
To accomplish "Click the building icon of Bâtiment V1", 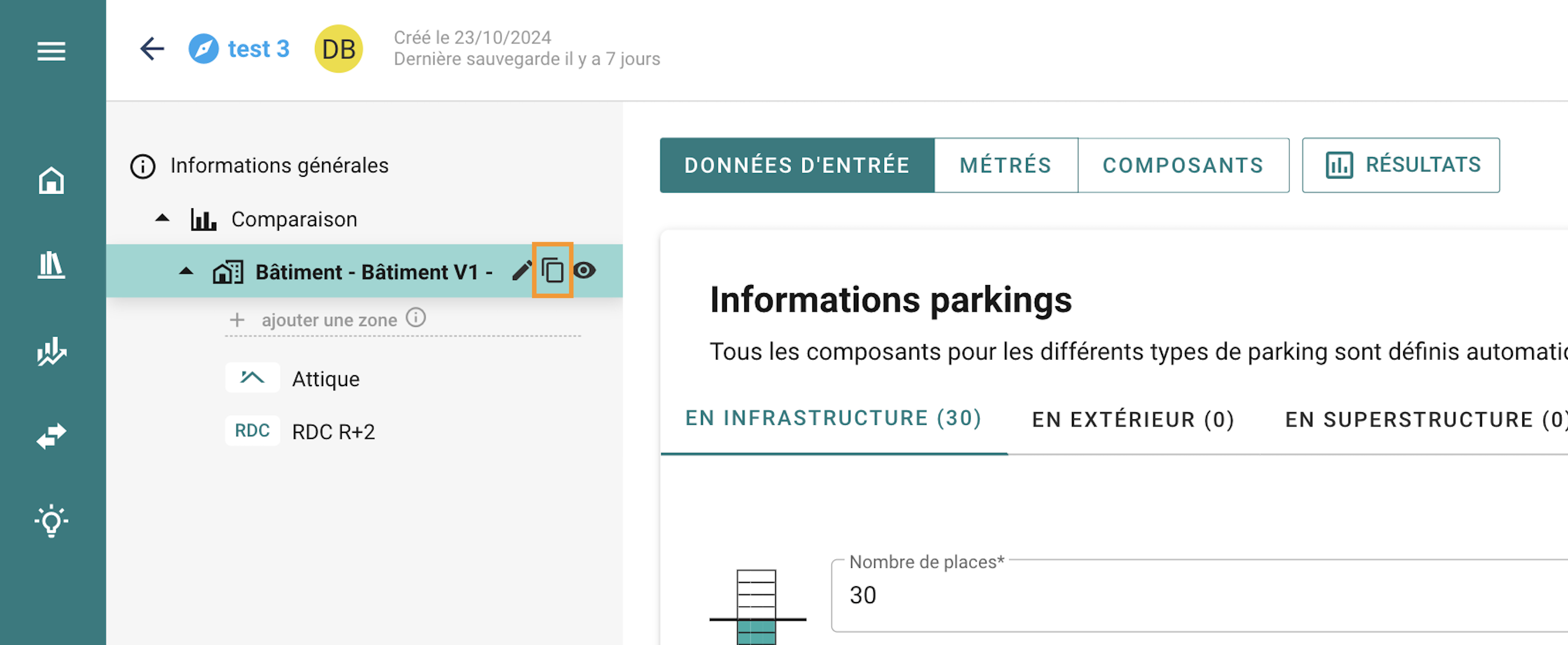I will (227, 272).
